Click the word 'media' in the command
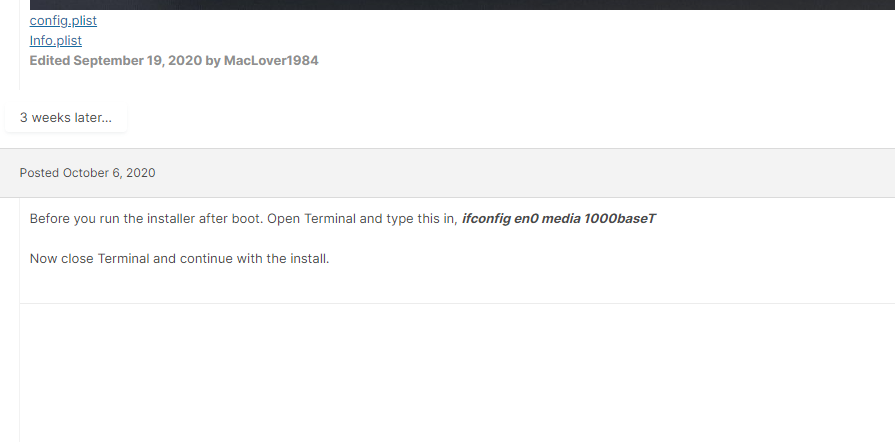 click(x=561, y=219)
